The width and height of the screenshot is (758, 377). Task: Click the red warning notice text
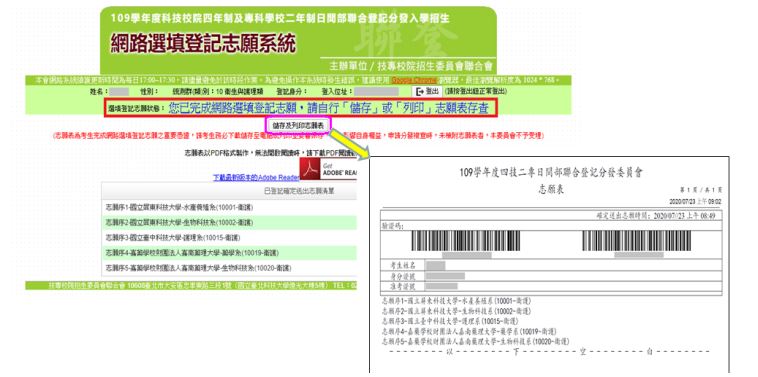[298, 136]
